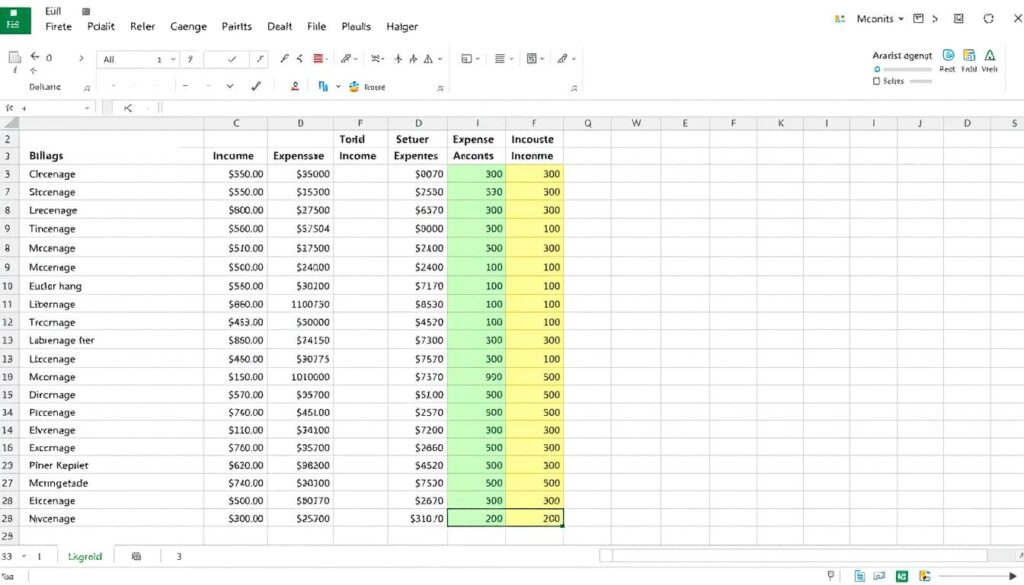The height and width of the screenshot is (585, 1024).
Task: Open the Pairtts tab
Action: point(236,27)
